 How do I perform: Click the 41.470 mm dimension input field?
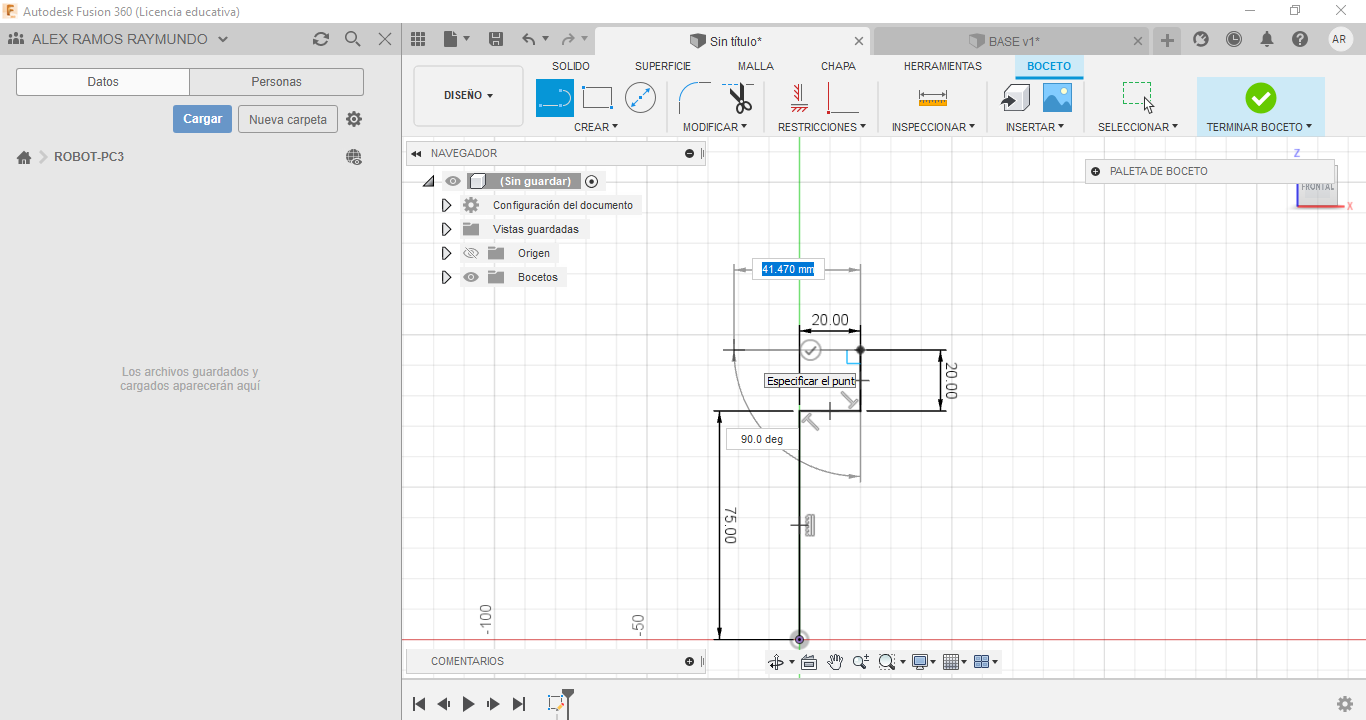point(788,269)
